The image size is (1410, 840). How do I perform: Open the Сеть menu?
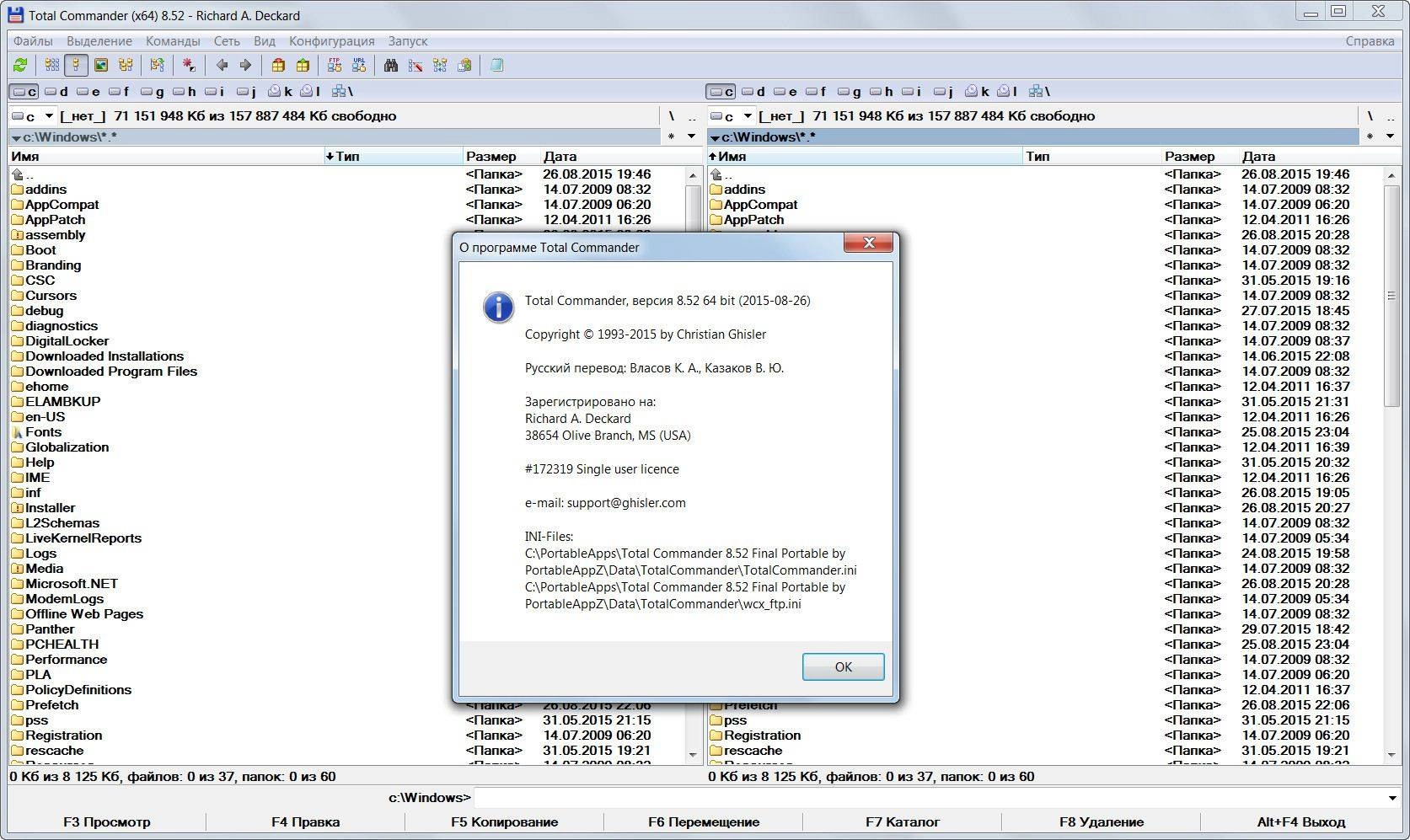pos(227,40)
